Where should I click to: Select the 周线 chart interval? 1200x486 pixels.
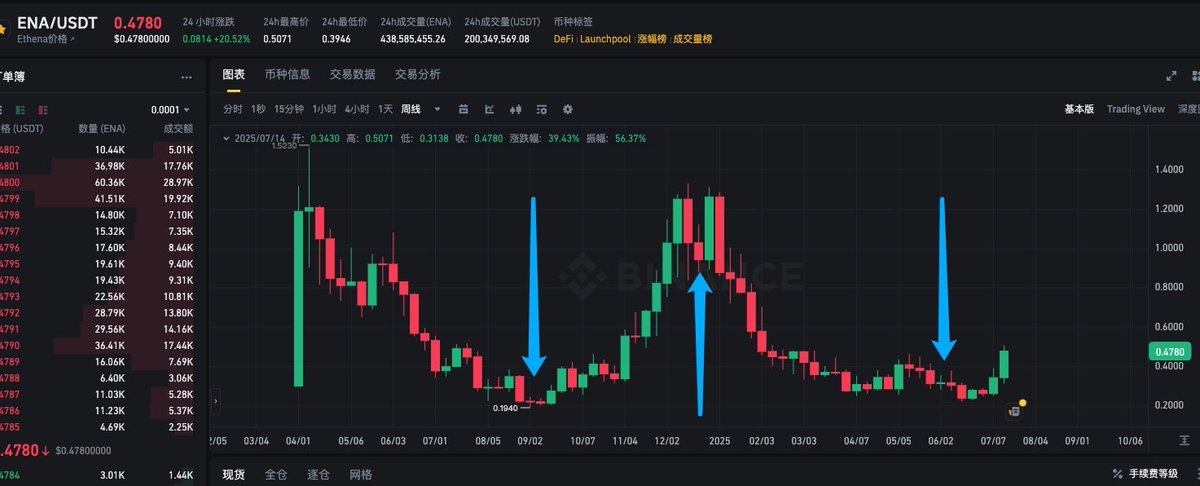pos(411,109)
